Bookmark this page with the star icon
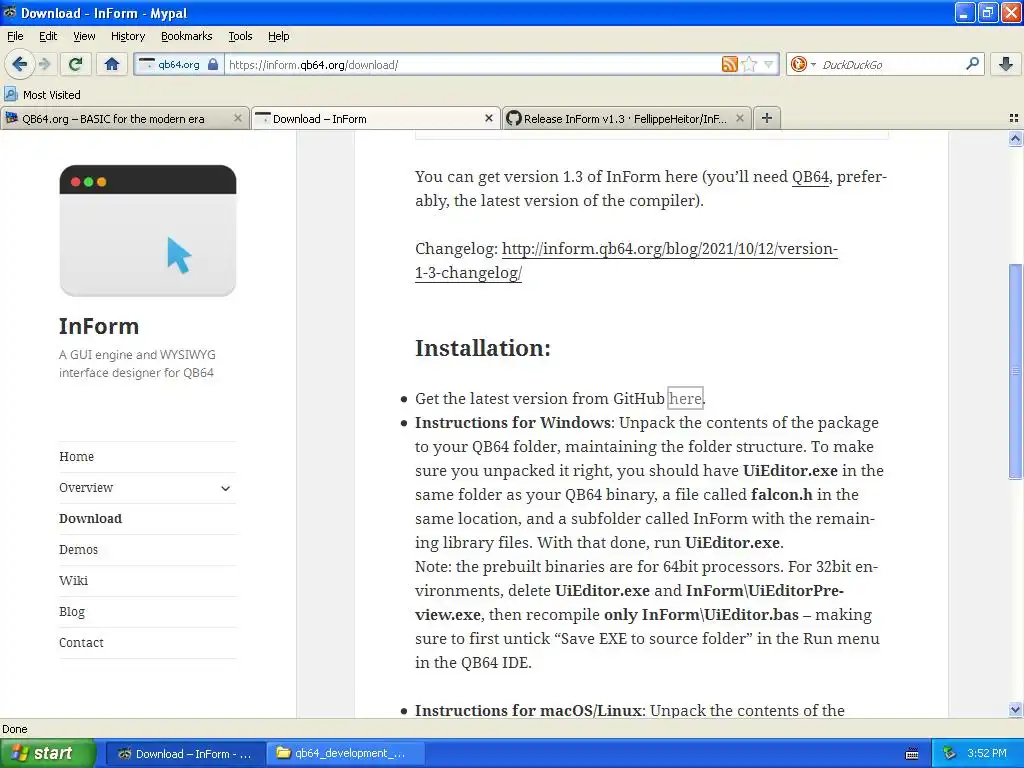Screen dimensions: 1024x768 749,64
